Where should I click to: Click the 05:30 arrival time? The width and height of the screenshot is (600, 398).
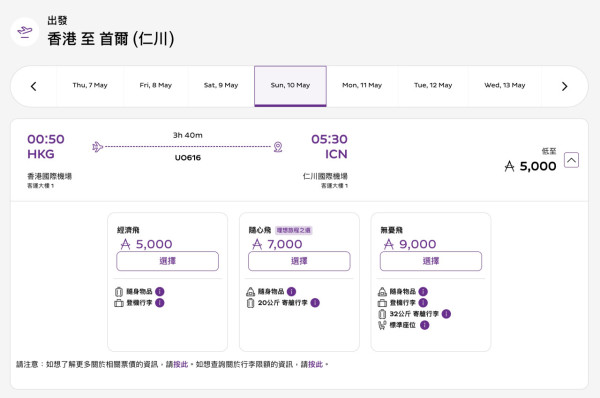(x=329, y=139)
